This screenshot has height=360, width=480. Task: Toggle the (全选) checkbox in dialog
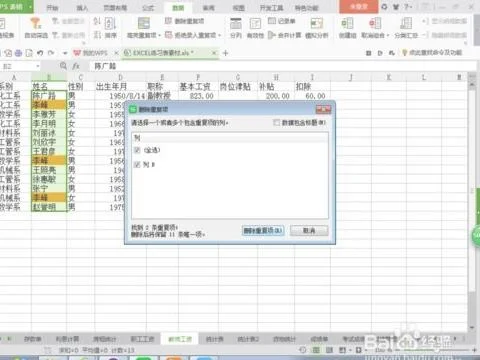[137, 150]
